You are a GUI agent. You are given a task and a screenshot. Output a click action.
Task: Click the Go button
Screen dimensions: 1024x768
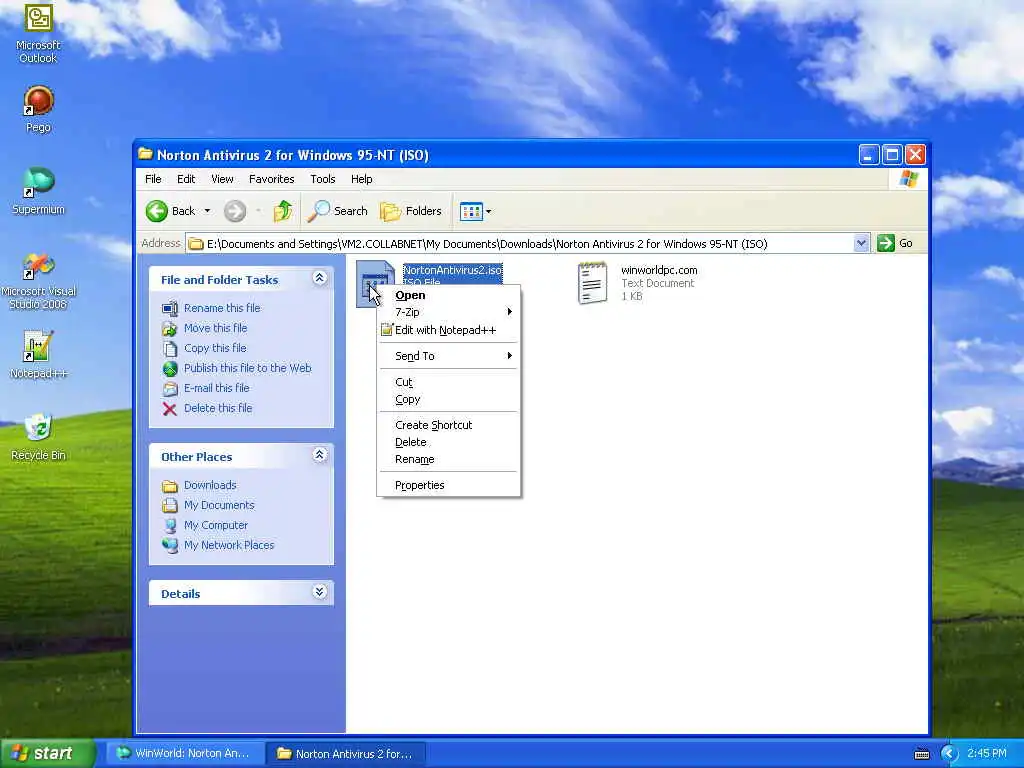[895, 243]
